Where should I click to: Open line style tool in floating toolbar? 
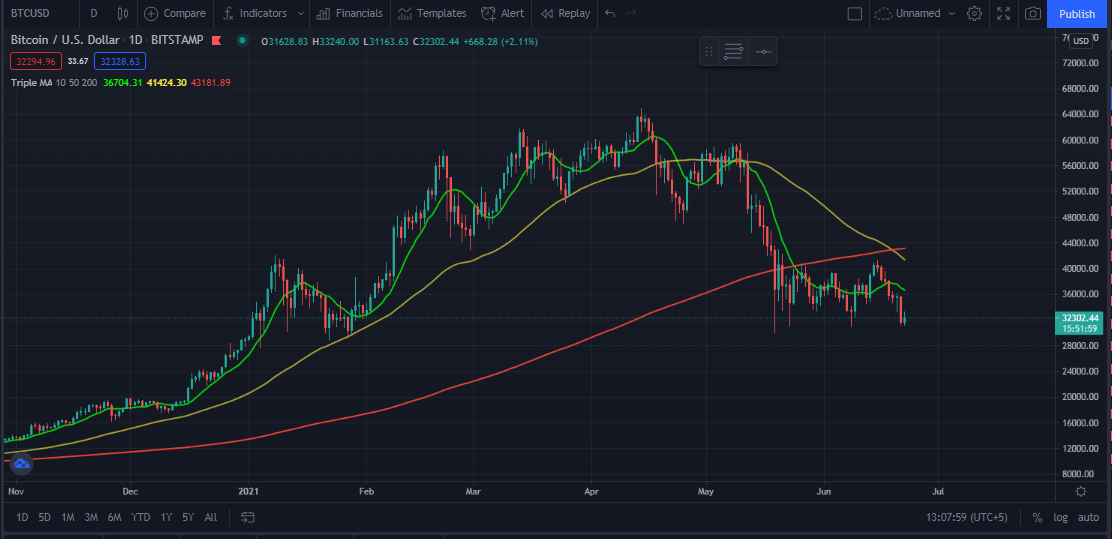click(733, 52)
